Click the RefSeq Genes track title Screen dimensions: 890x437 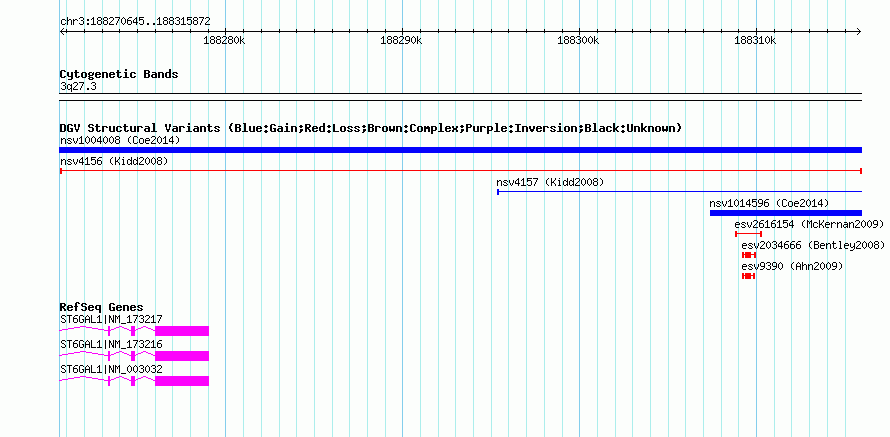[x=102, y=308]
